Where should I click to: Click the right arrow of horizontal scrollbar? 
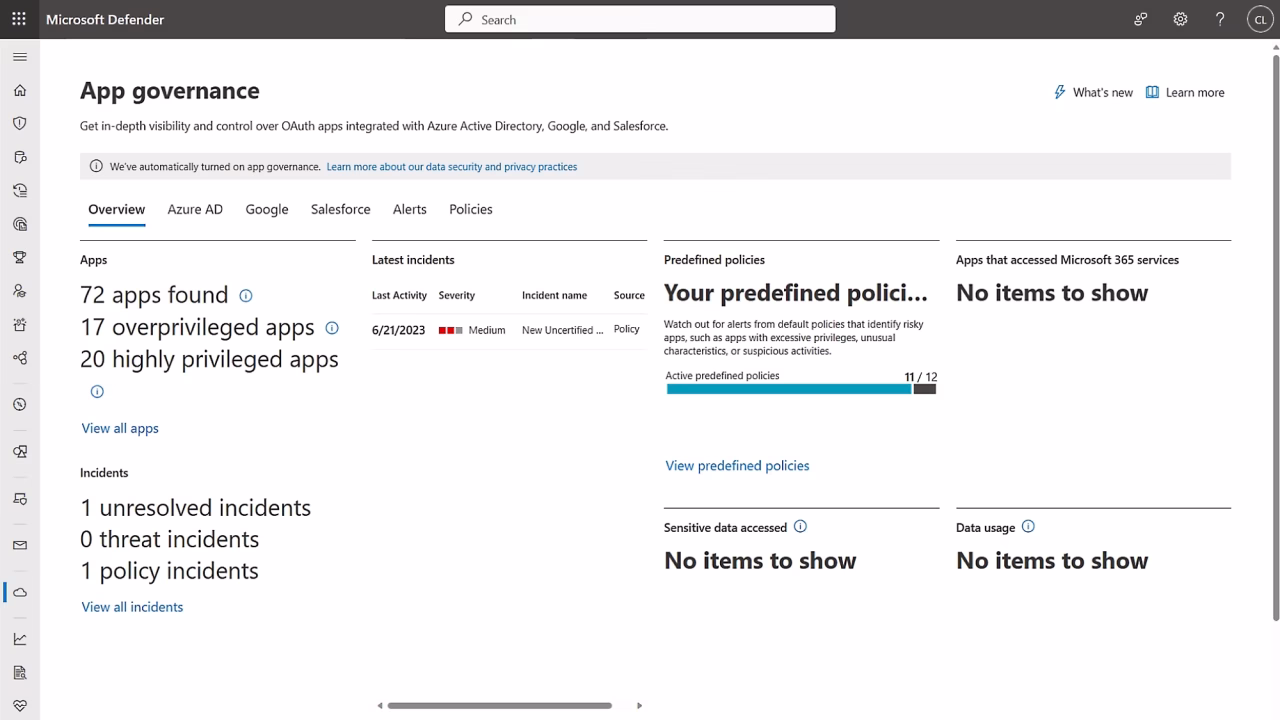tap(640, 705)
